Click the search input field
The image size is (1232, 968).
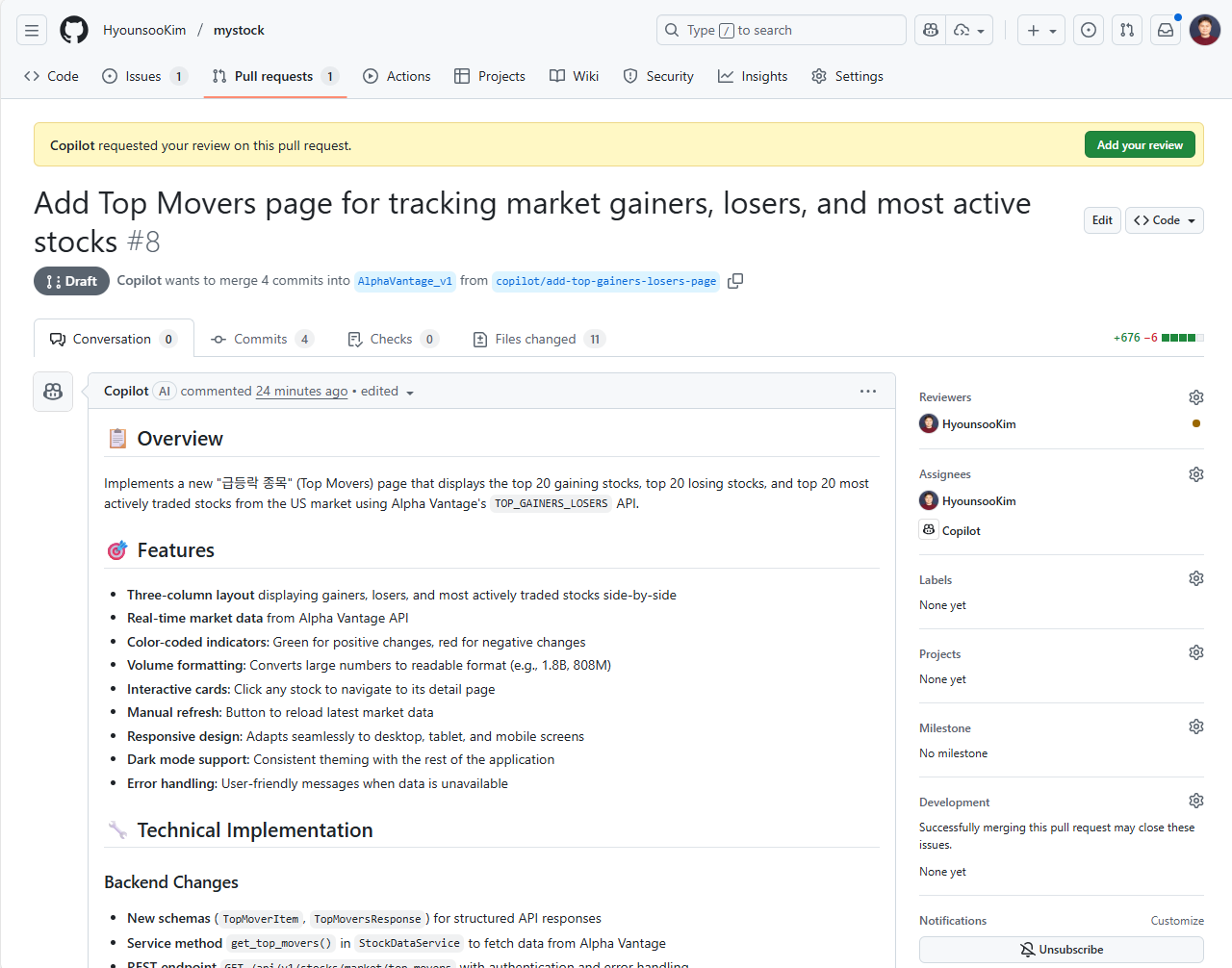pyautogui.click(x=782, y=30)
